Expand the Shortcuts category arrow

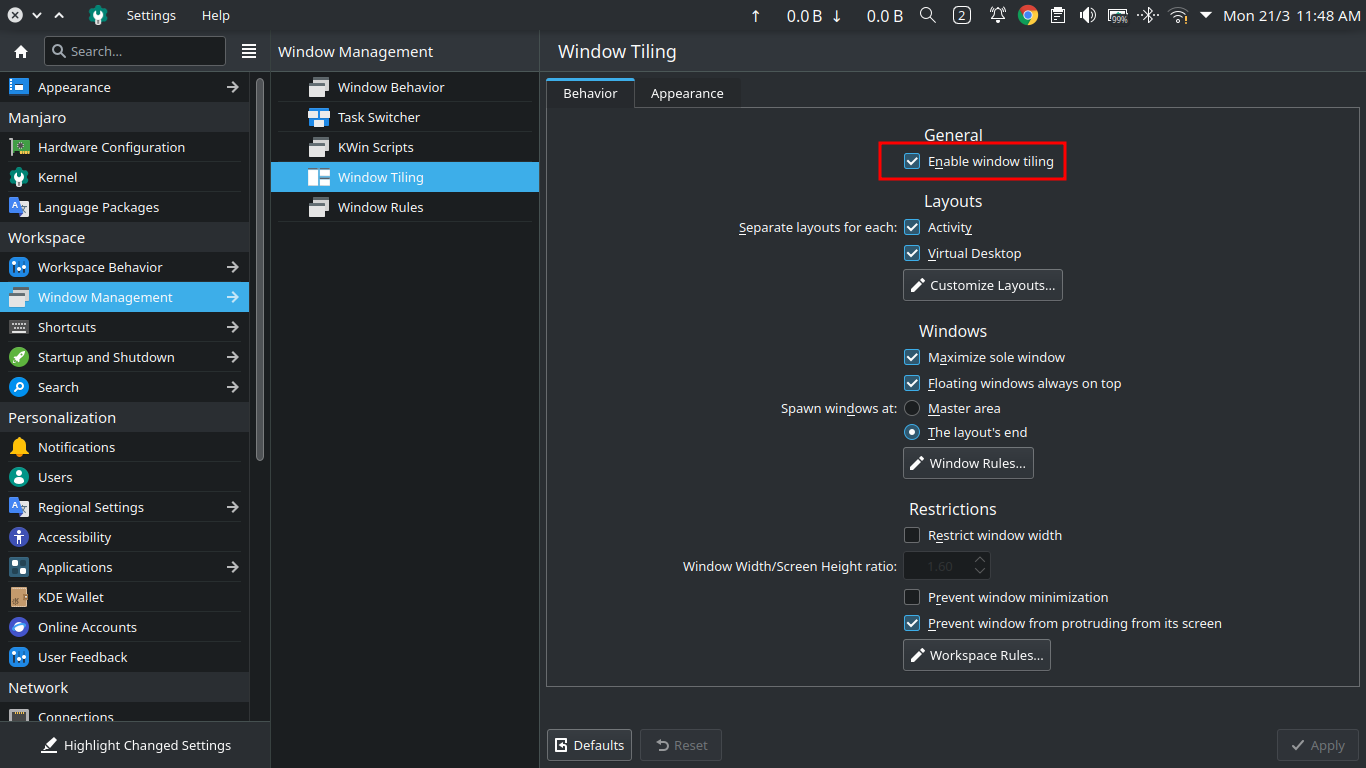point(233,327)
